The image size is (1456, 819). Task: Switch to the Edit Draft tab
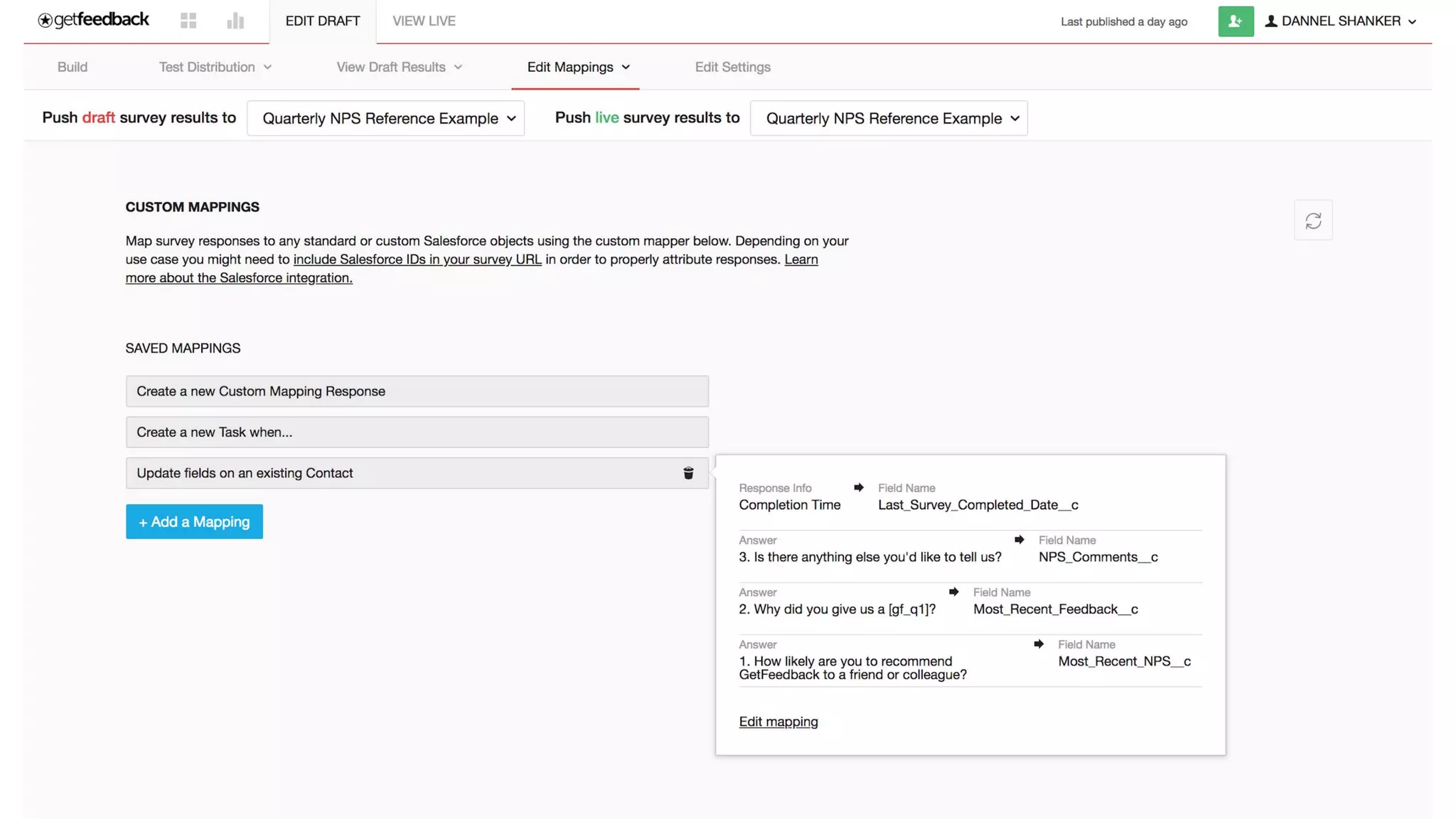(323, 21)
